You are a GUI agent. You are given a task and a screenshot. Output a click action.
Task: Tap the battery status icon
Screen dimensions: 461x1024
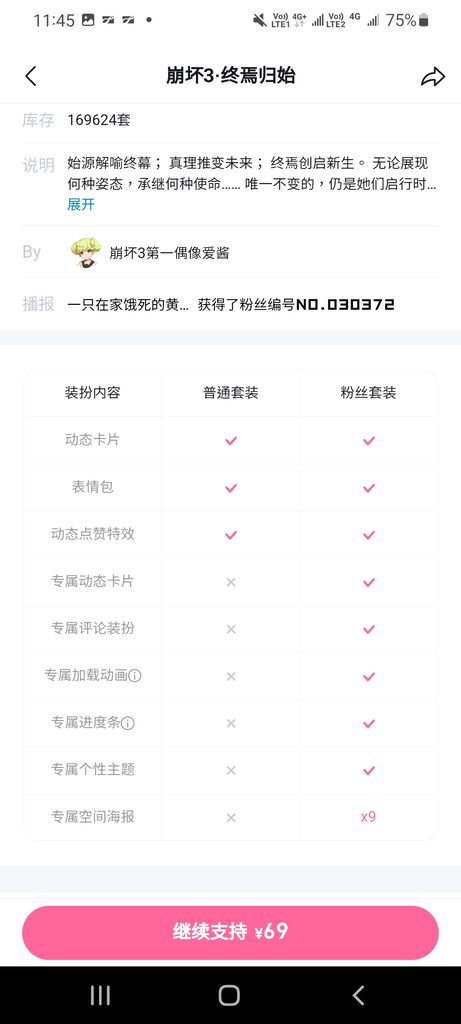coord(423,20)
